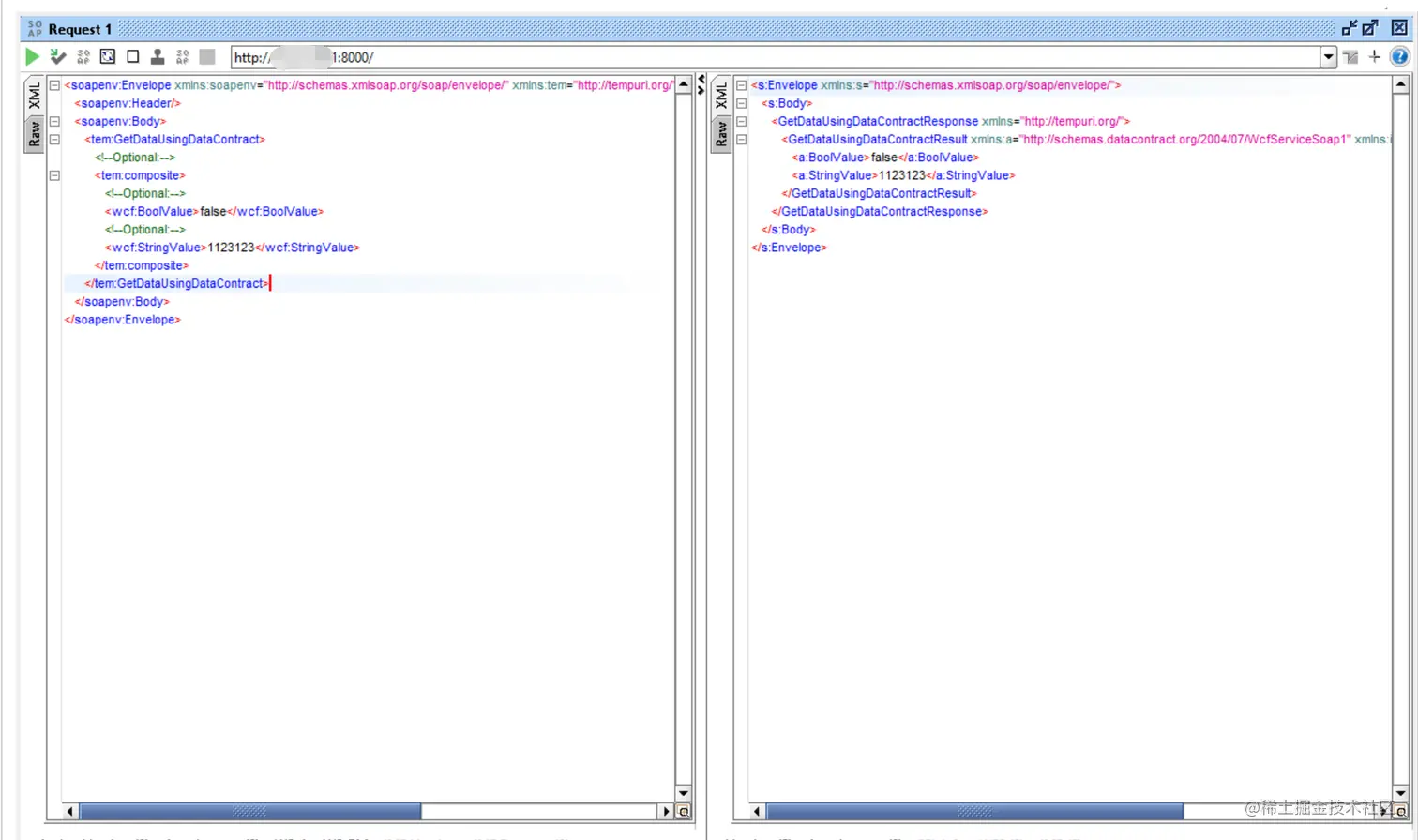Collapse the GetDataUsingDataContractResult node
The height and width of the screenshot is (840, 1418).
(x=741, y=139)
